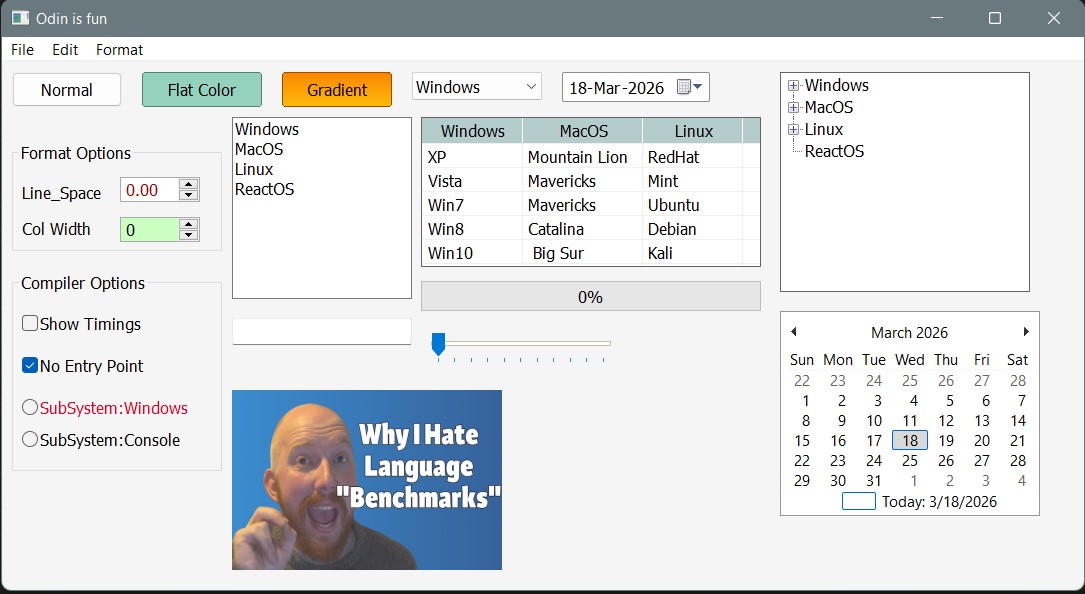Click Today: 3/18/2026 link in calendar

click(939, 502)
